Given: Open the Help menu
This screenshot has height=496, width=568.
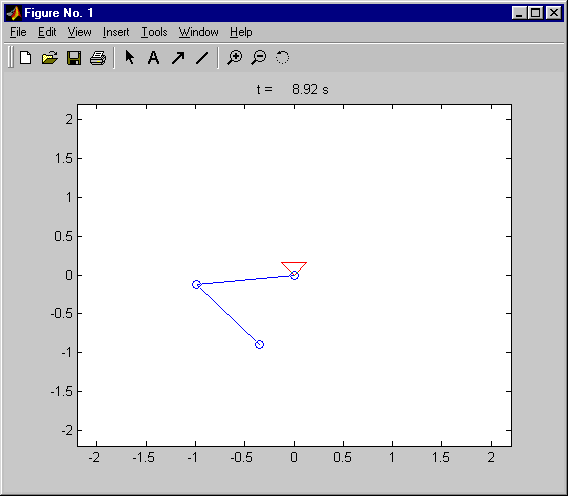Looking at the screenshot, I should click(x=241, y=32).
